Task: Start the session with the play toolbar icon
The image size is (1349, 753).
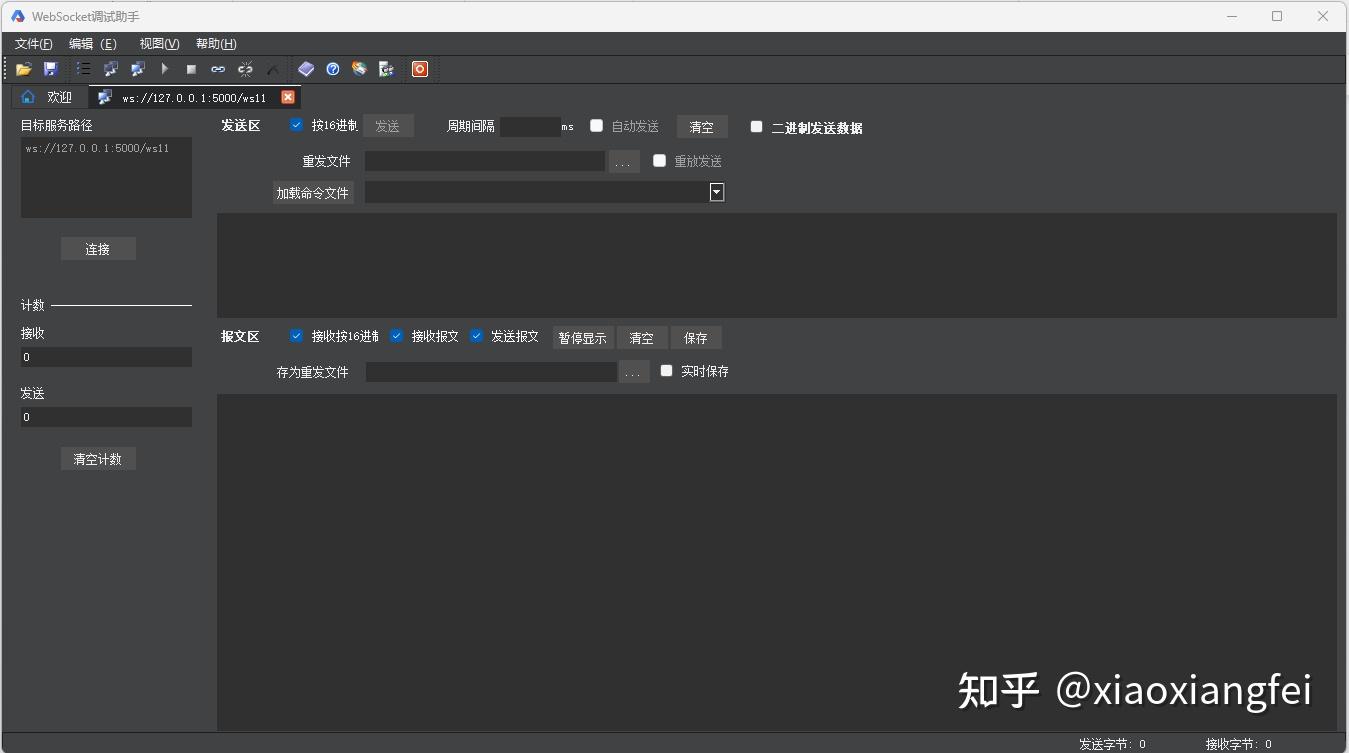Action: (x=164, y=69)
